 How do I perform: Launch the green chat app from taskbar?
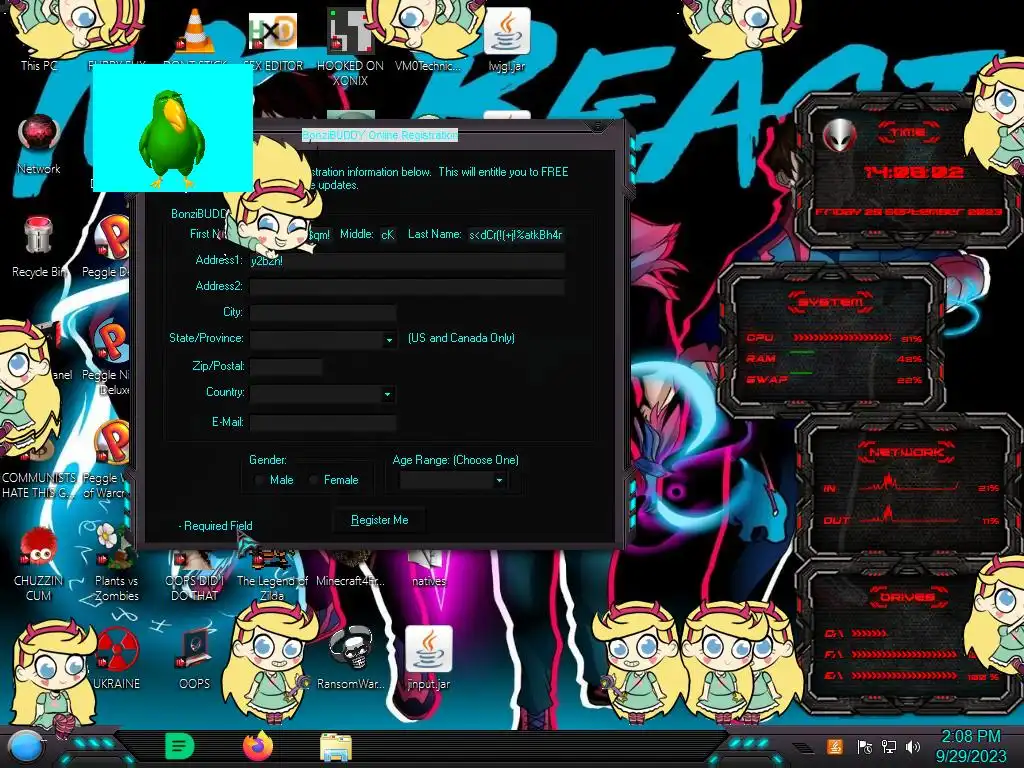(x=180, y=746)
